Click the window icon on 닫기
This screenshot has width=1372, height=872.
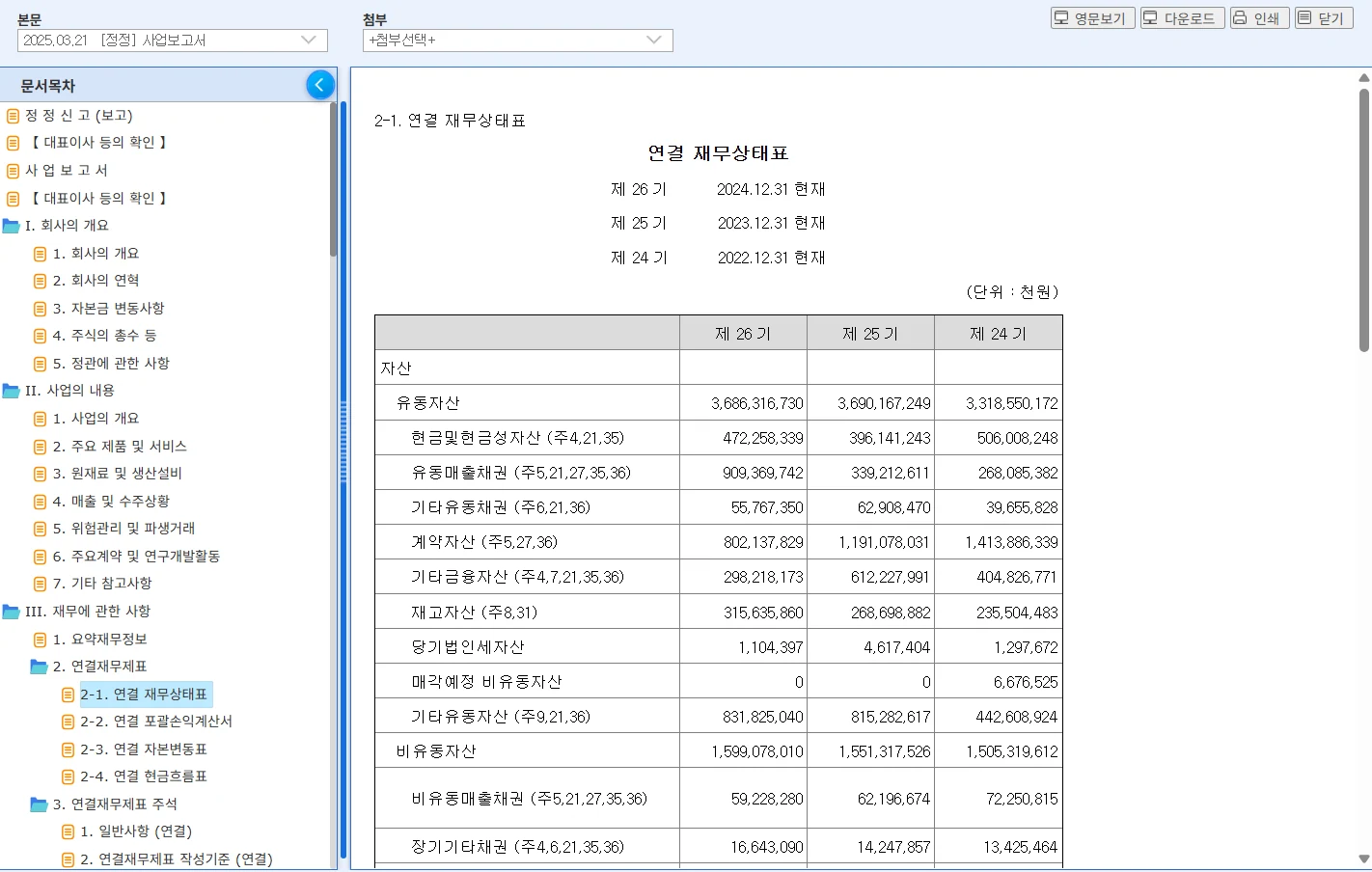point(1305,18)
